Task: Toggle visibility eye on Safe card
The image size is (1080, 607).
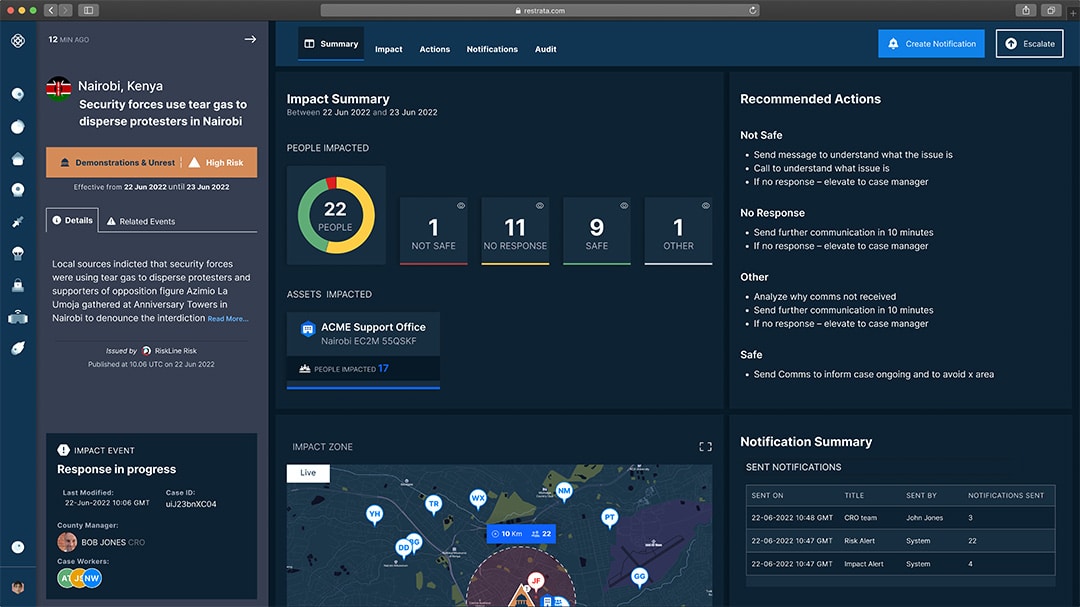Action: tap(624, 206)
